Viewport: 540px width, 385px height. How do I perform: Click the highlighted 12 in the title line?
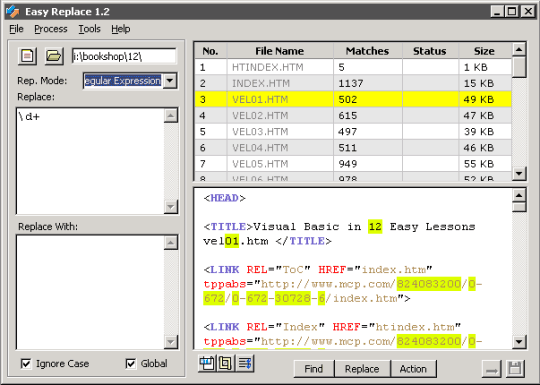375,227
